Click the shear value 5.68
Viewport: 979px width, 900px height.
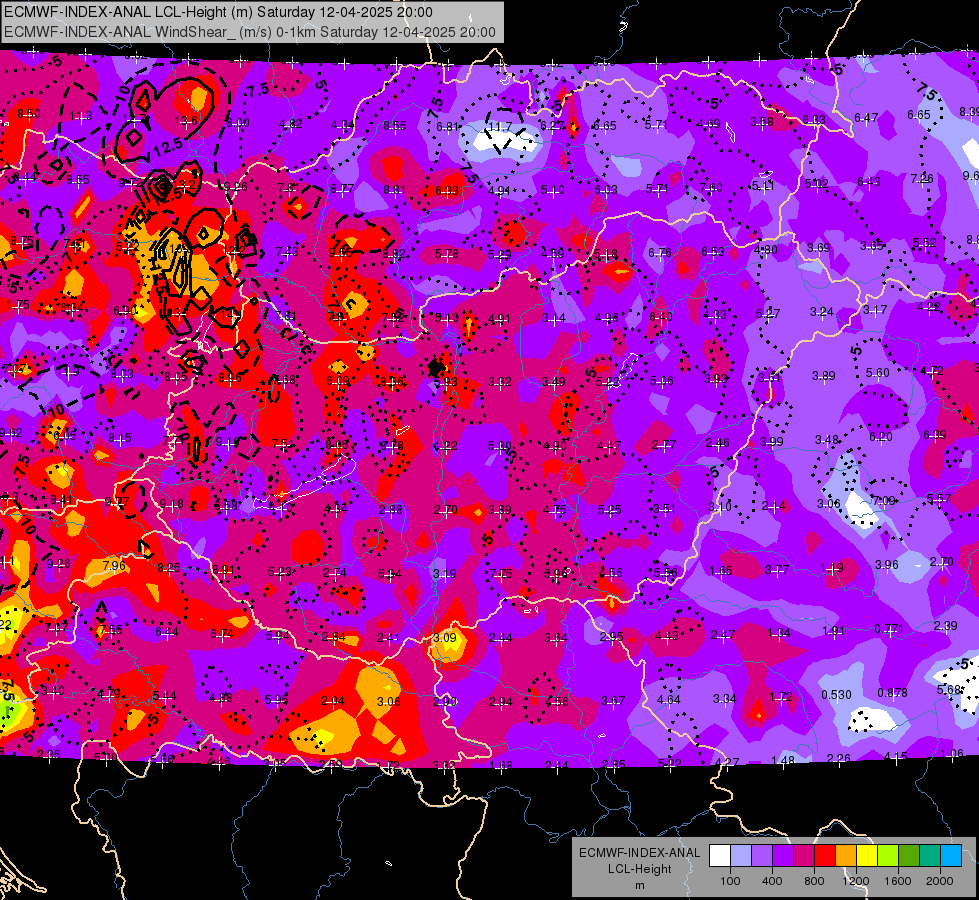pos(949,690)
